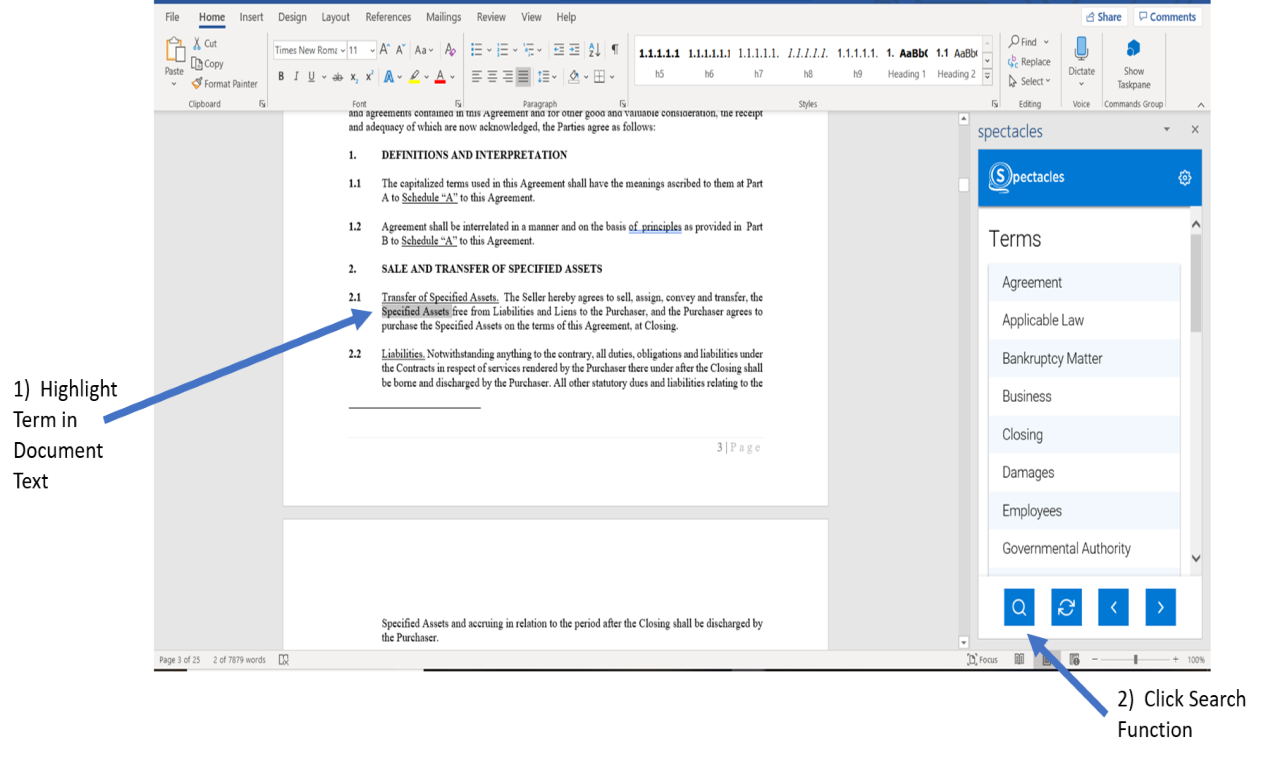Image resolution: width=1270 pixels, height=760 pixels.
Task: Click the Replace button in Editing group
Action: 1029,62
